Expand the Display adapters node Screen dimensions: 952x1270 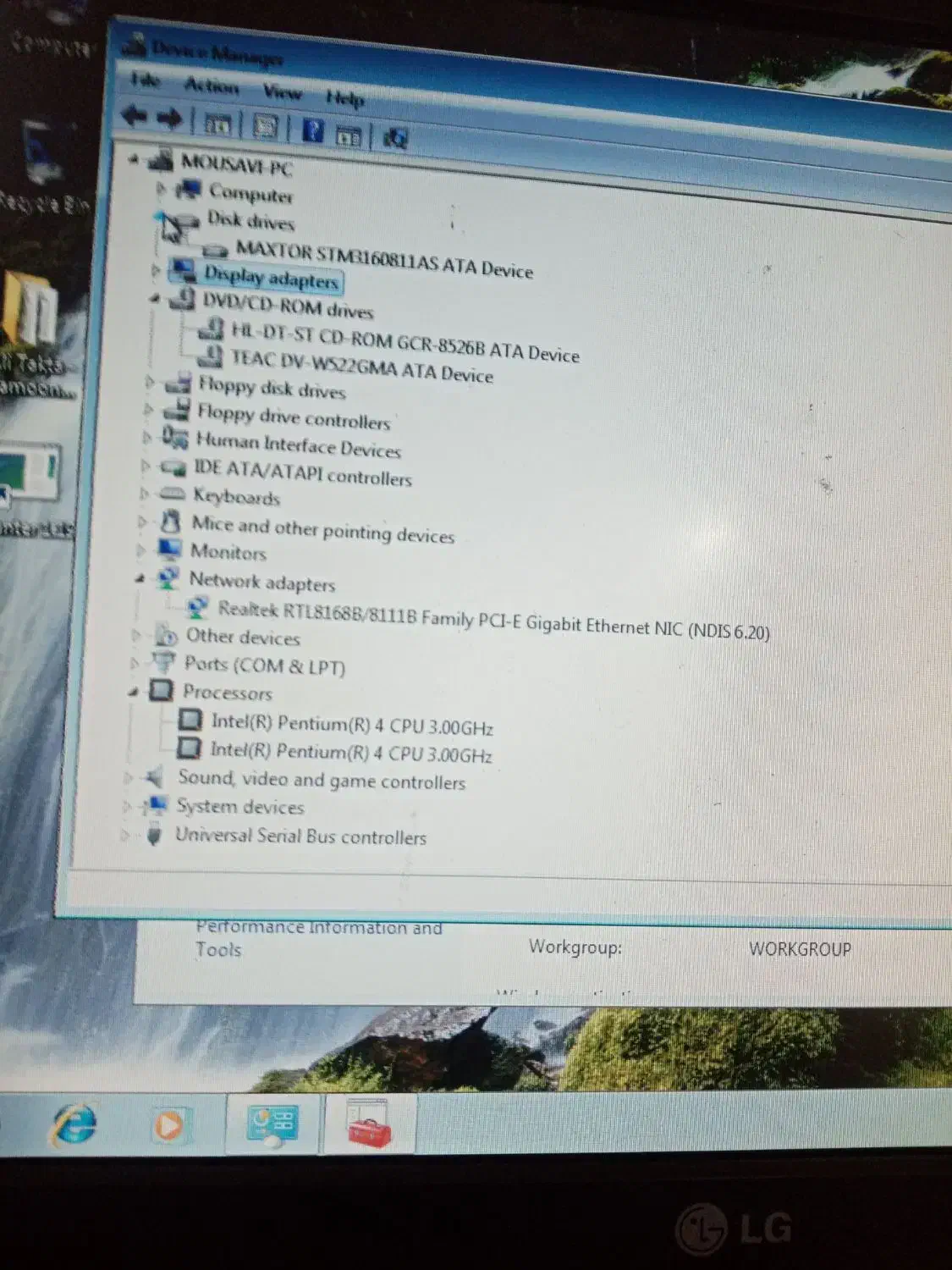156,270
